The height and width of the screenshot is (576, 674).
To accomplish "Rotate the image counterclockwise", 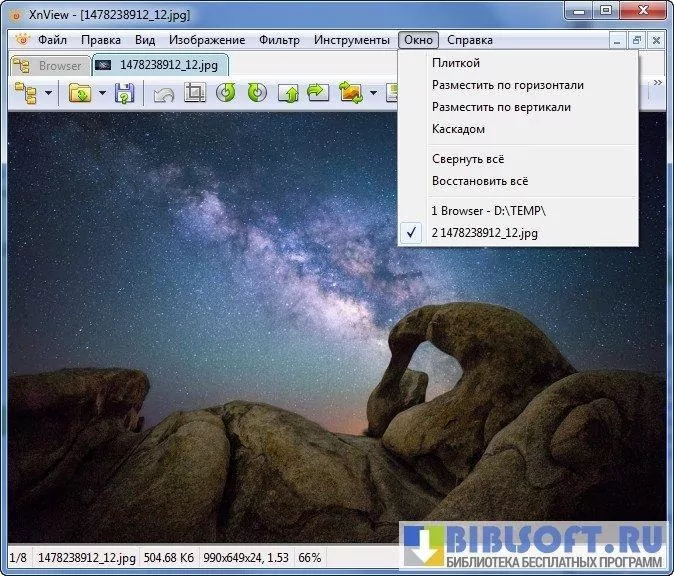I will [226, 94].
